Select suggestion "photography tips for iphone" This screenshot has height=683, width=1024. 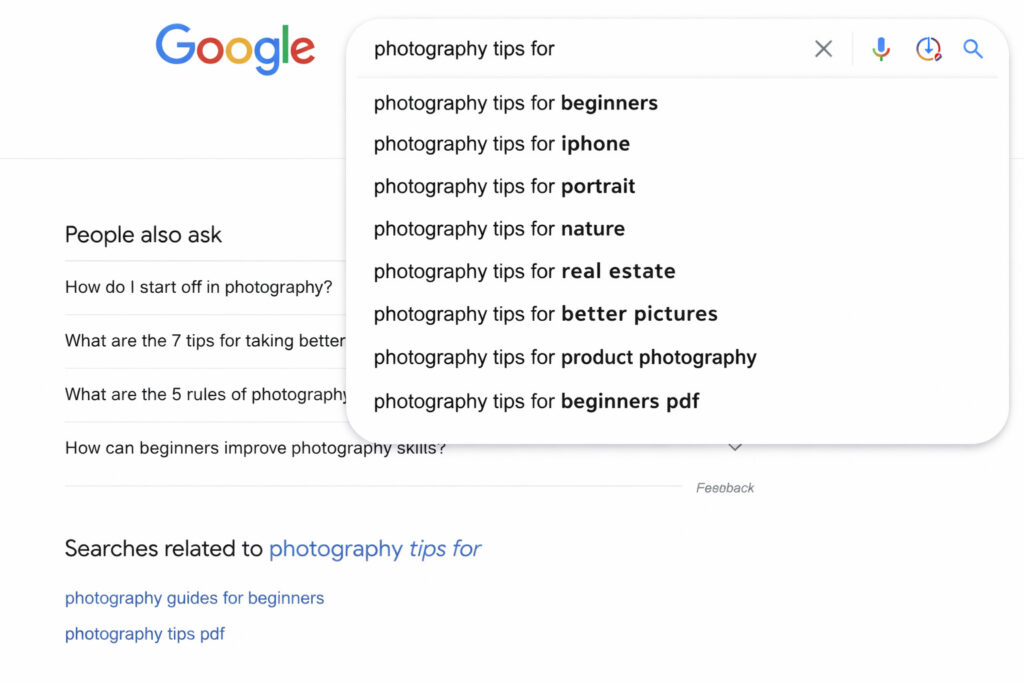[x=501, y=144]
